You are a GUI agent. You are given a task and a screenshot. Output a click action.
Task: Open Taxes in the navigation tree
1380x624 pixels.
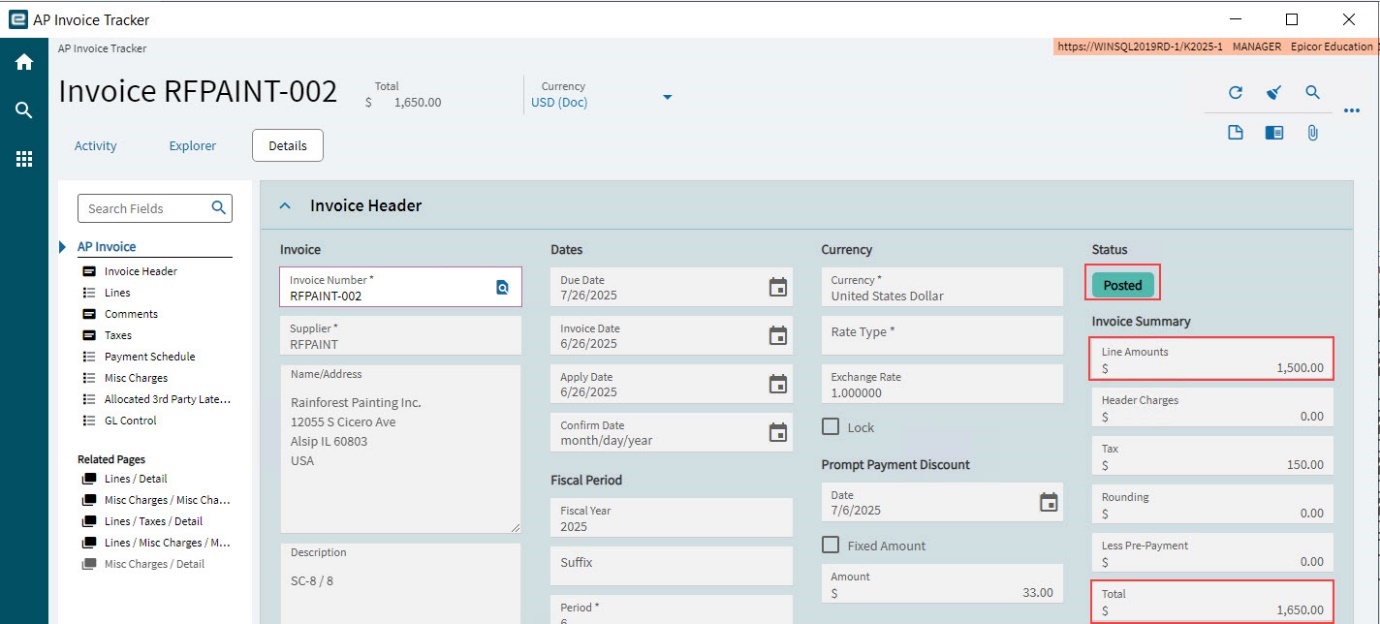[118, 335]
